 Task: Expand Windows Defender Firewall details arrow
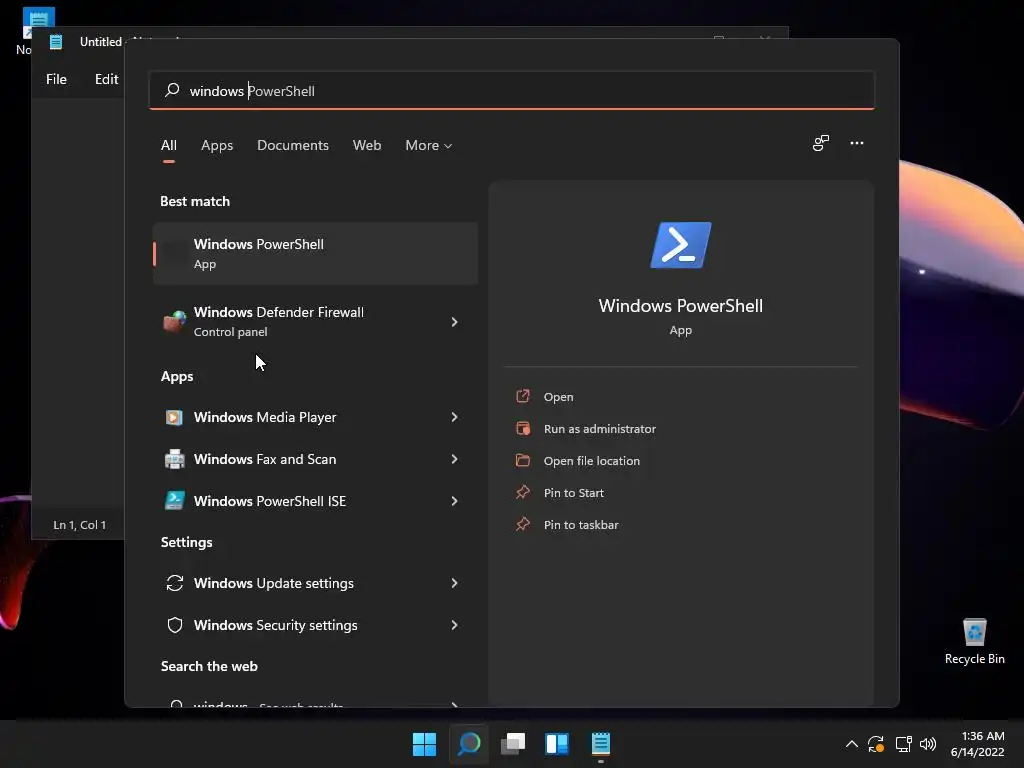pos(455,322)
